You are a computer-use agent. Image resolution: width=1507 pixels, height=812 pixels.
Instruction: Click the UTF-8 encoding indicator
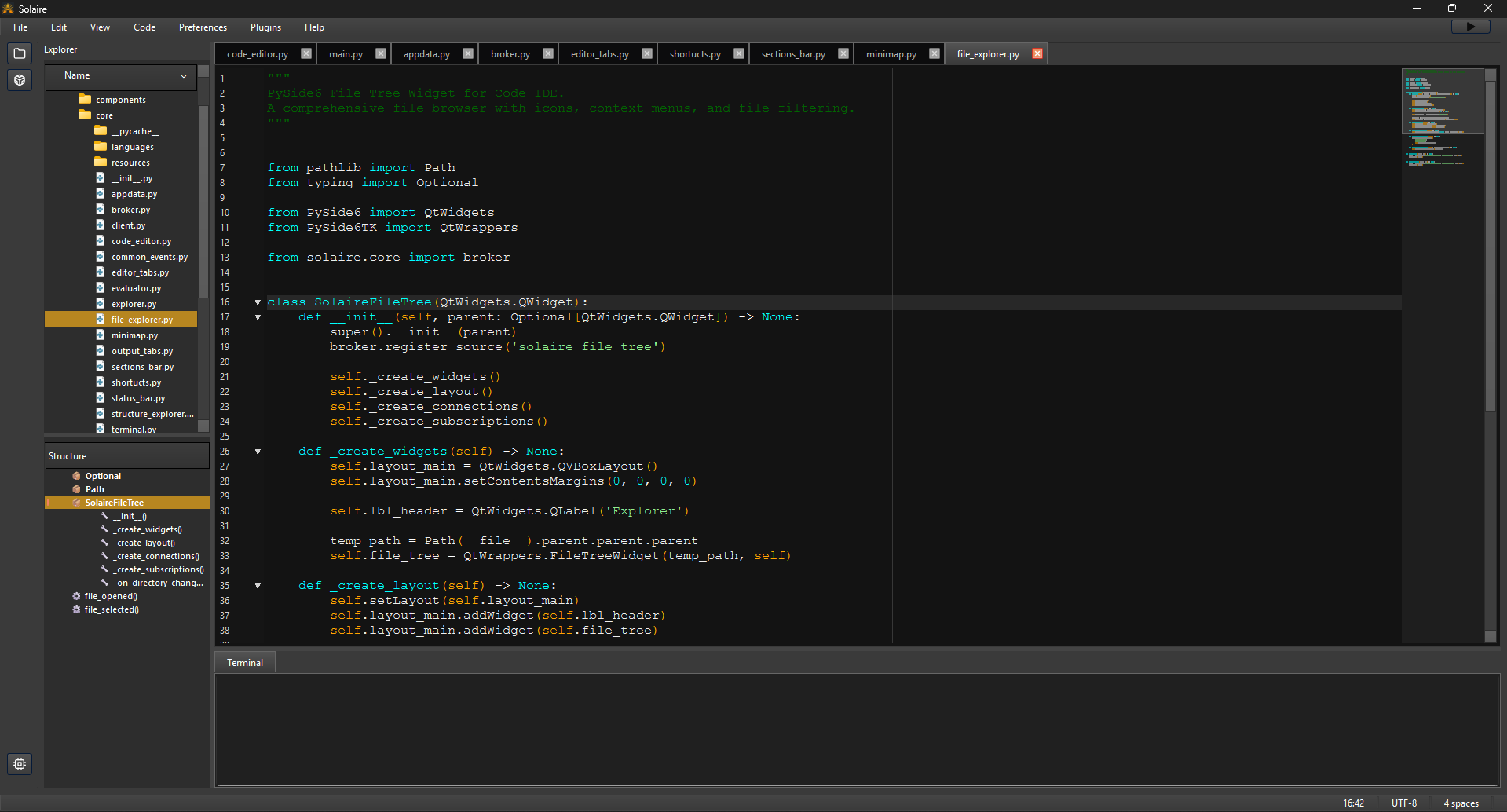pos(1404,803)
